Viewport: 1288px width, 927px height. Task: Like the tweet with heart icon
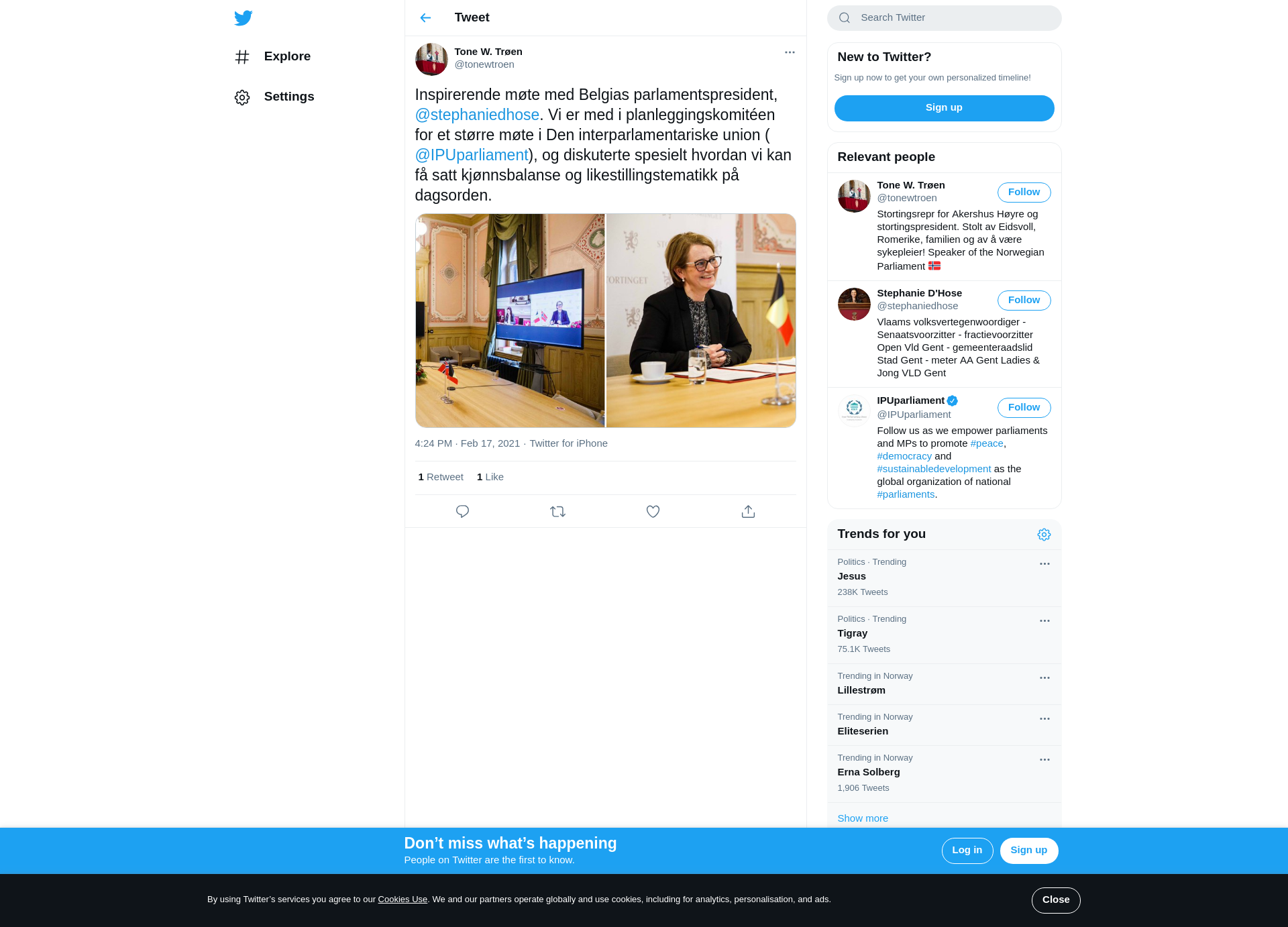pyautogui.click(x=653, y=511)
